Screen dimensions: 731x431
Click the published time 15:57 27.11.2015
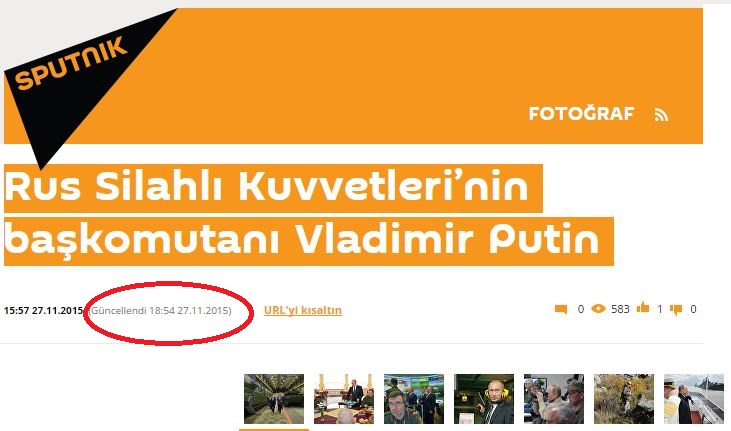[x=43, y=310]
